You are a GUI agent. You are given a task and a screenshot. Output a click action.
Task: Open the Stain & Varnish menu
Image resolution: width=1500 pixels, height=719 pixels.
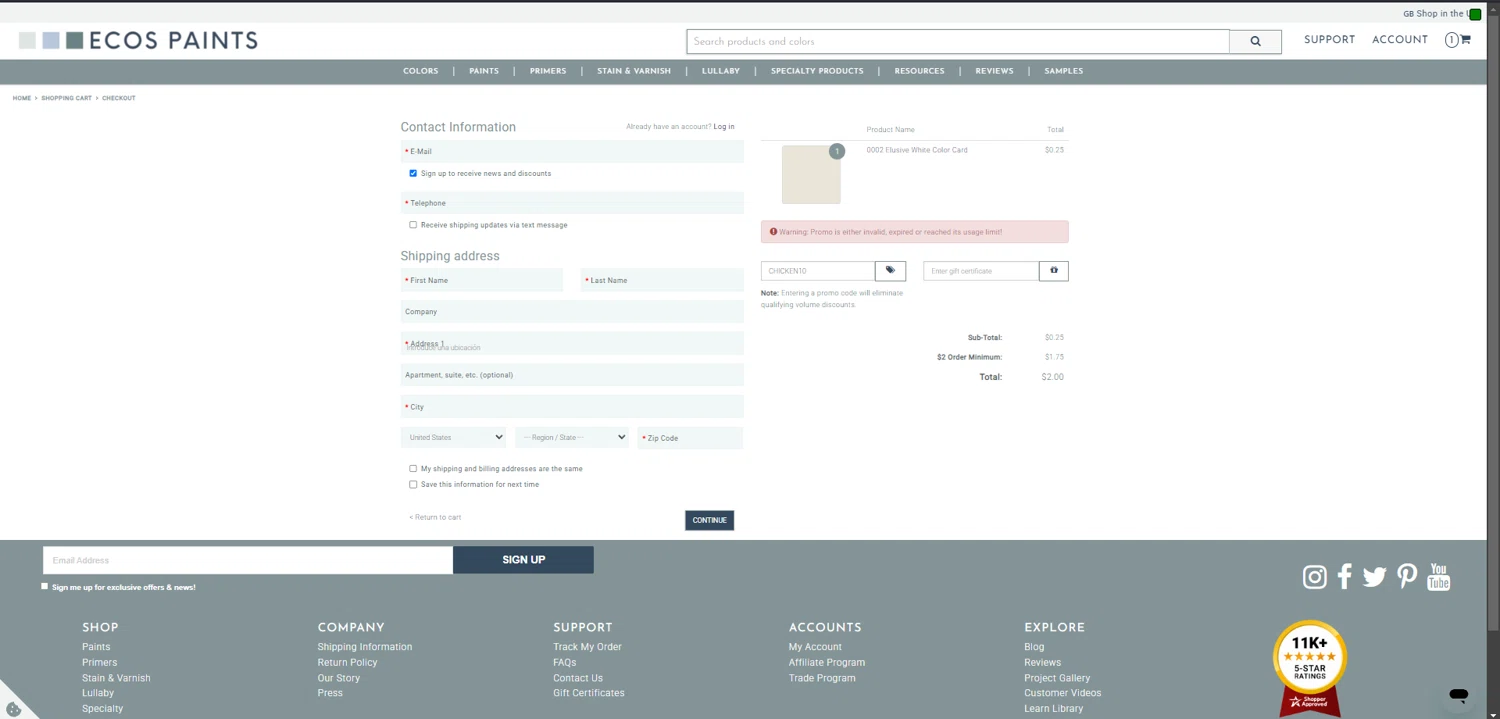click(634, 71)
